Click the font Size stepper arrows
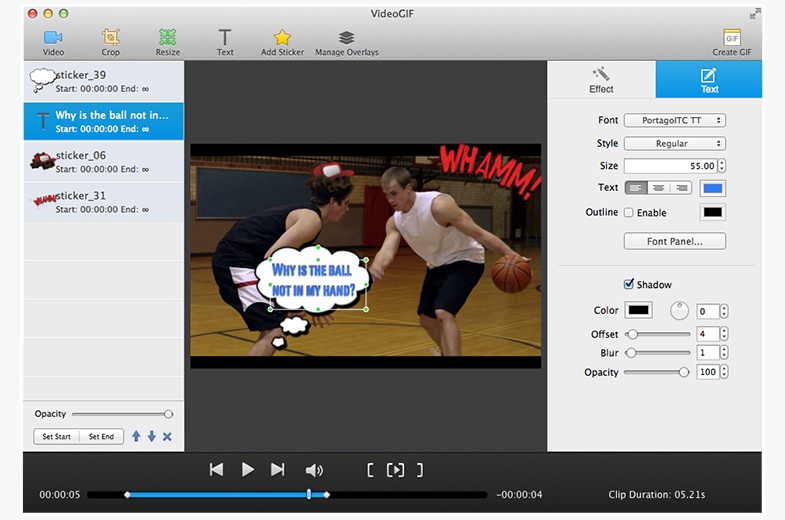 721,166
